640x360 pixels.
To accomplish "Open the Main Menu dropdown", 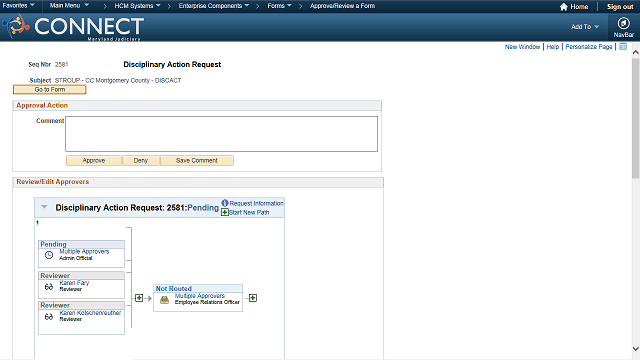I will pyautogui.click(x=69, y=6).
